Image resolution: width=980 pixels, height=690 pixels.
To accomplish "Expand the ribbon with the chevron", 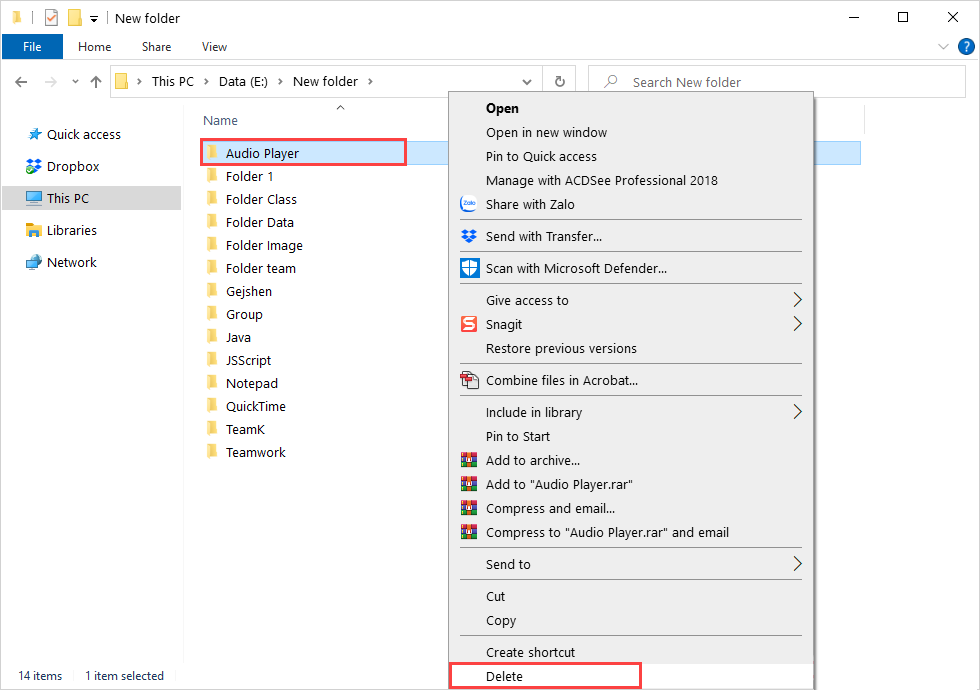I will click(x=943, y=47).
